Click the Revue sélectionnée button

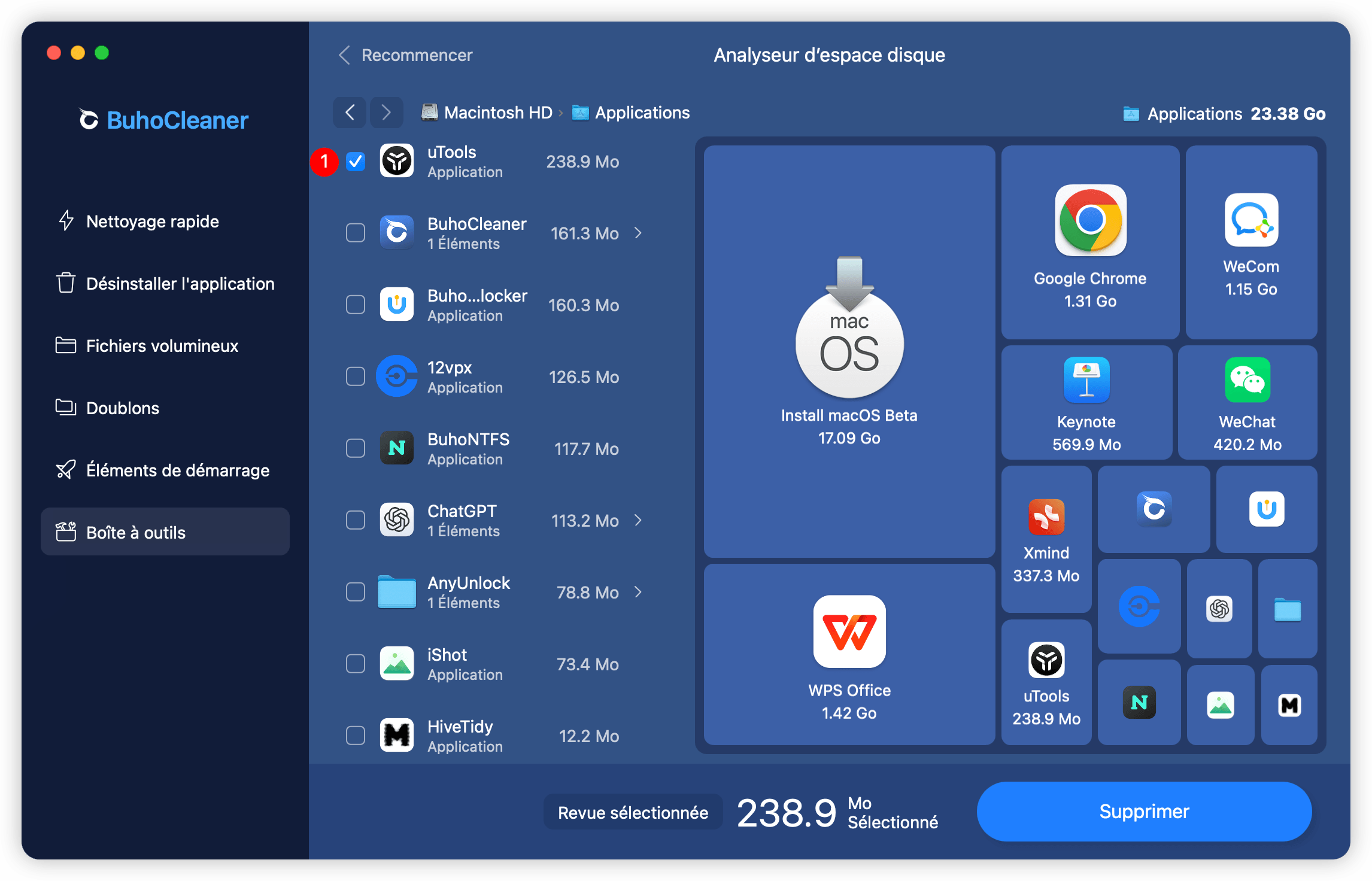pos(633,812)
